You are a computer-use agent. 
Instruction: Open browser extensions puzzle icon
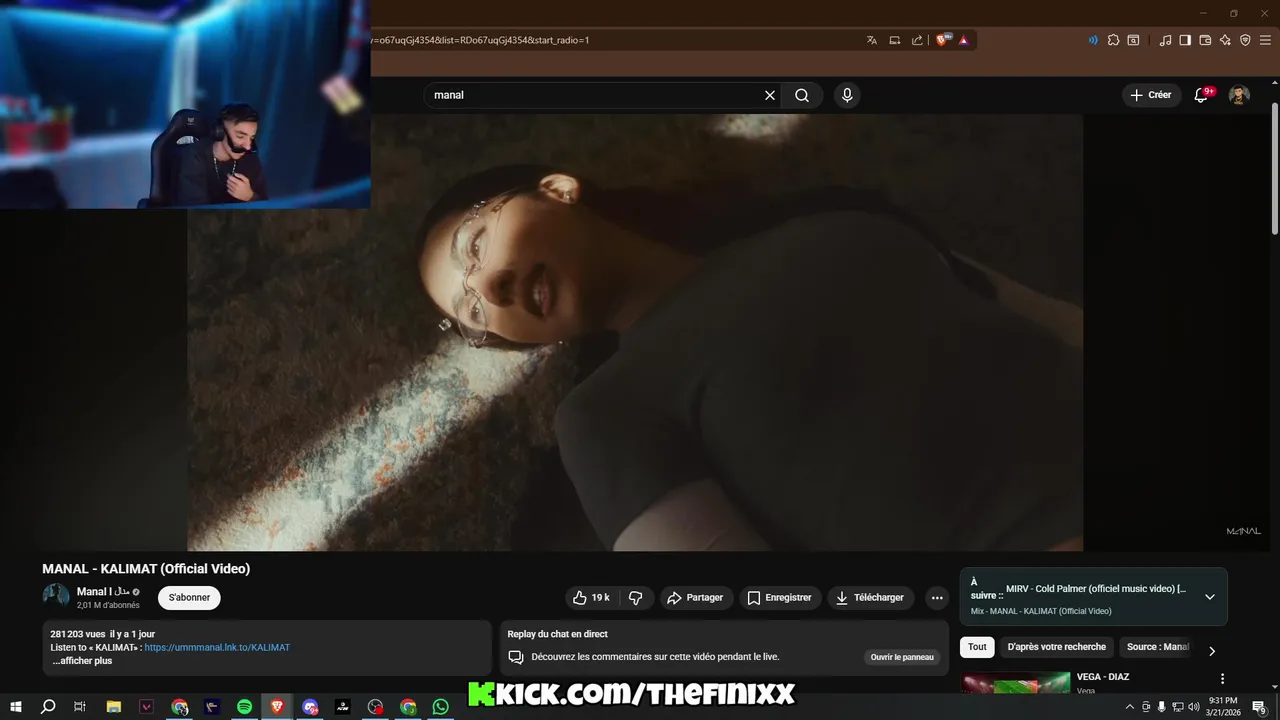(1113, 40)
